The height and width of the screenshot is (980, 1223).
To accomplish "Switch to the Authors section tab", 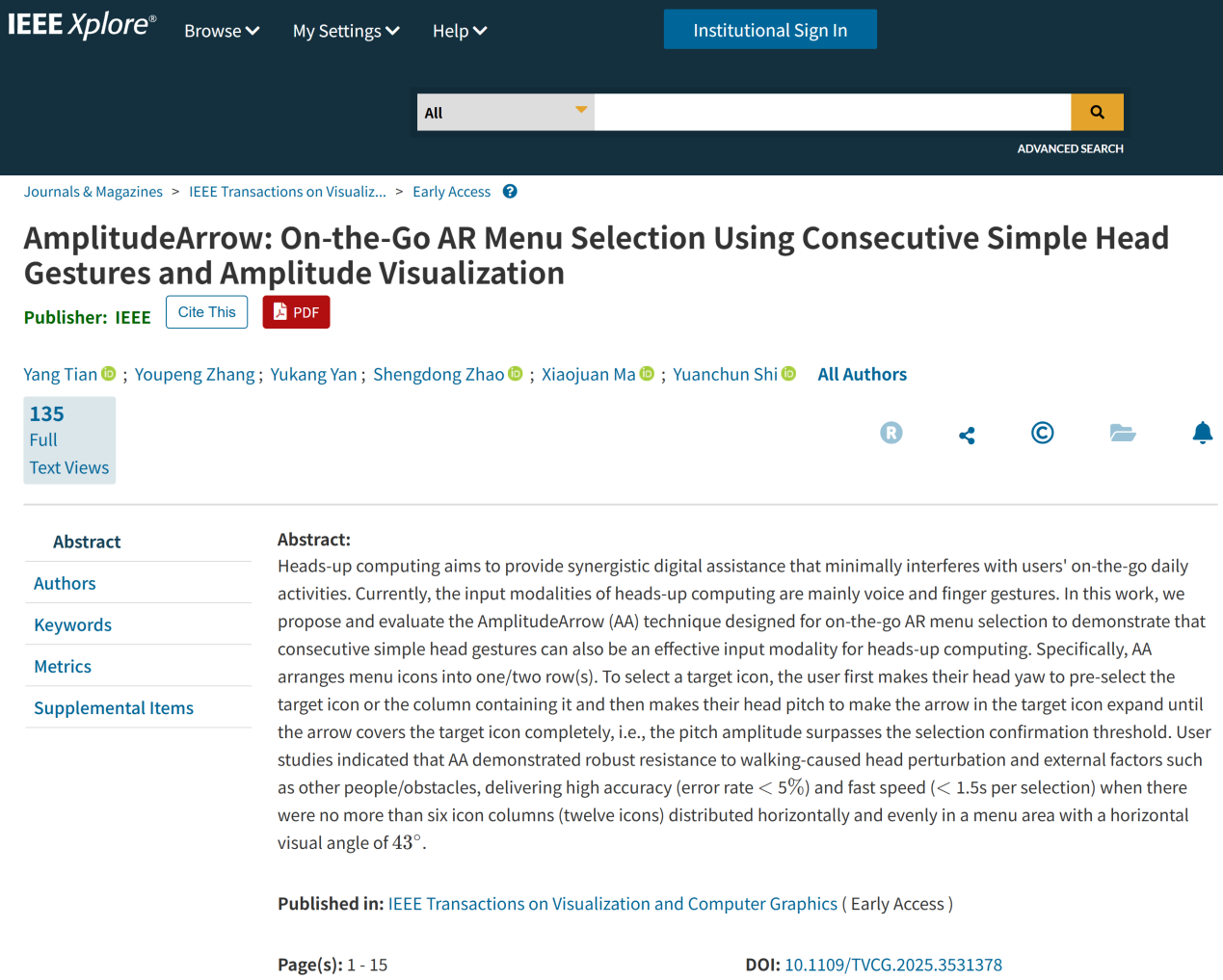I will point(65,583).
